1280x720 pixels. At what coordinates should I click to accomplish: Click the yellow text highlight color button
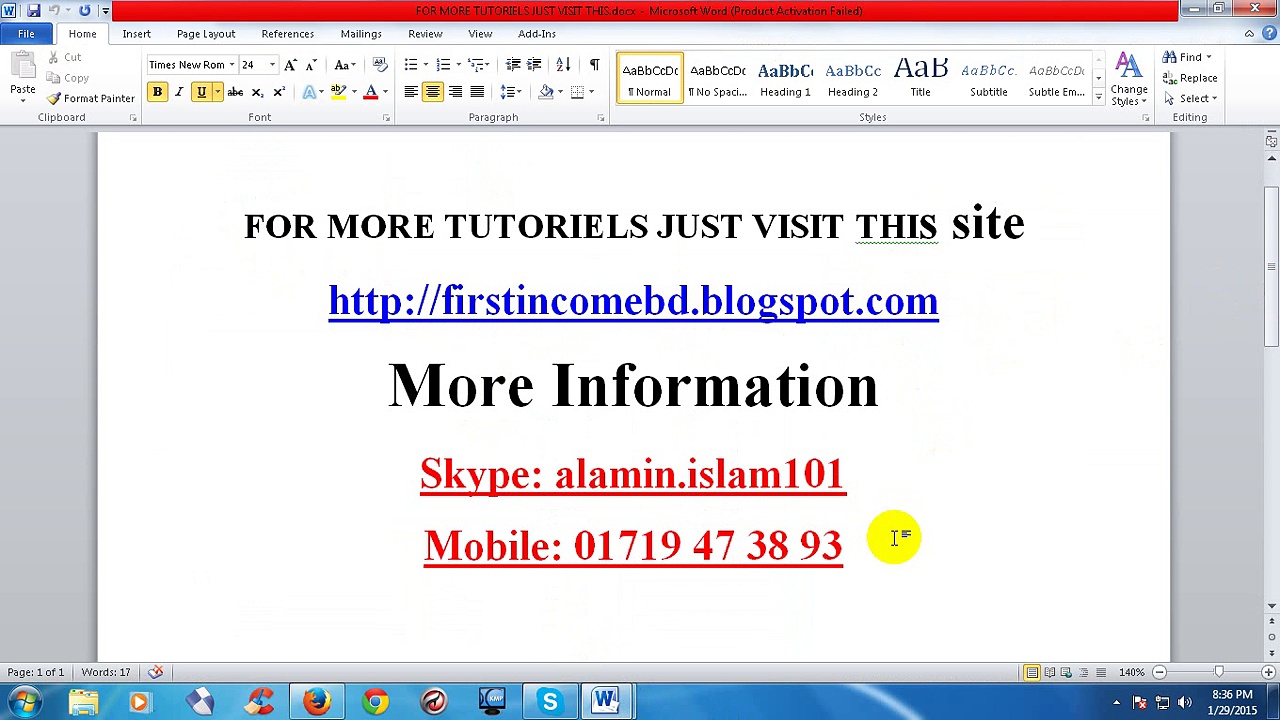pos(338,92)
